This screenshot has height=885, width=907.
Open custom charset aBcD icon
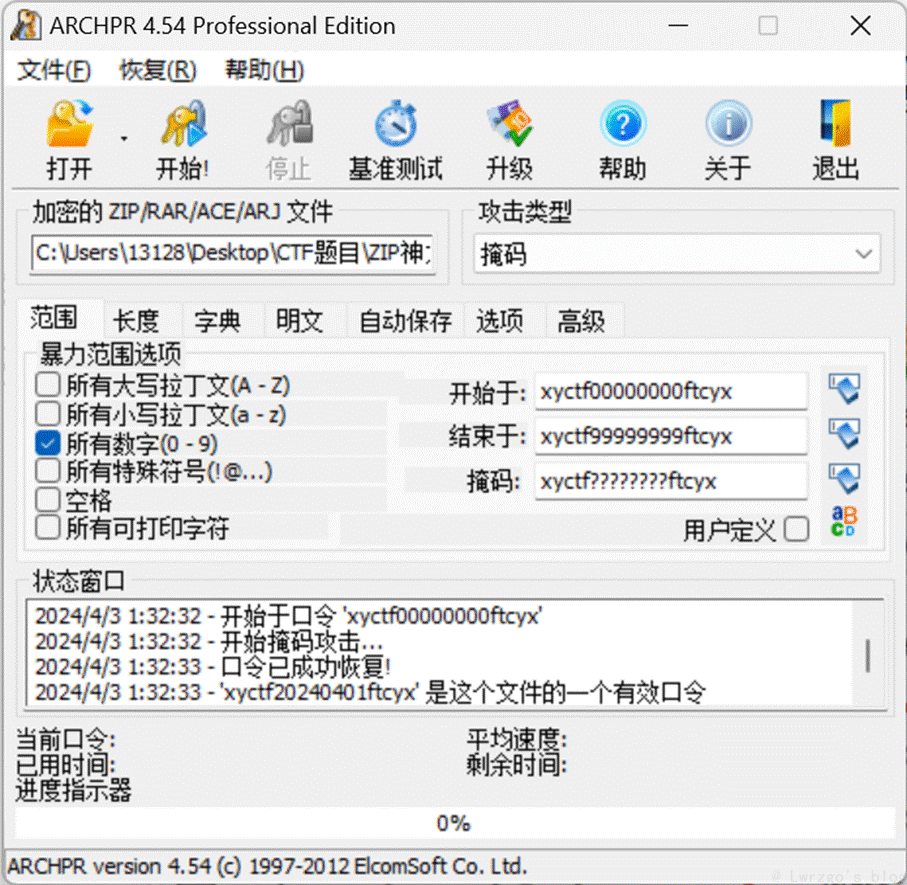click(844, 521)
